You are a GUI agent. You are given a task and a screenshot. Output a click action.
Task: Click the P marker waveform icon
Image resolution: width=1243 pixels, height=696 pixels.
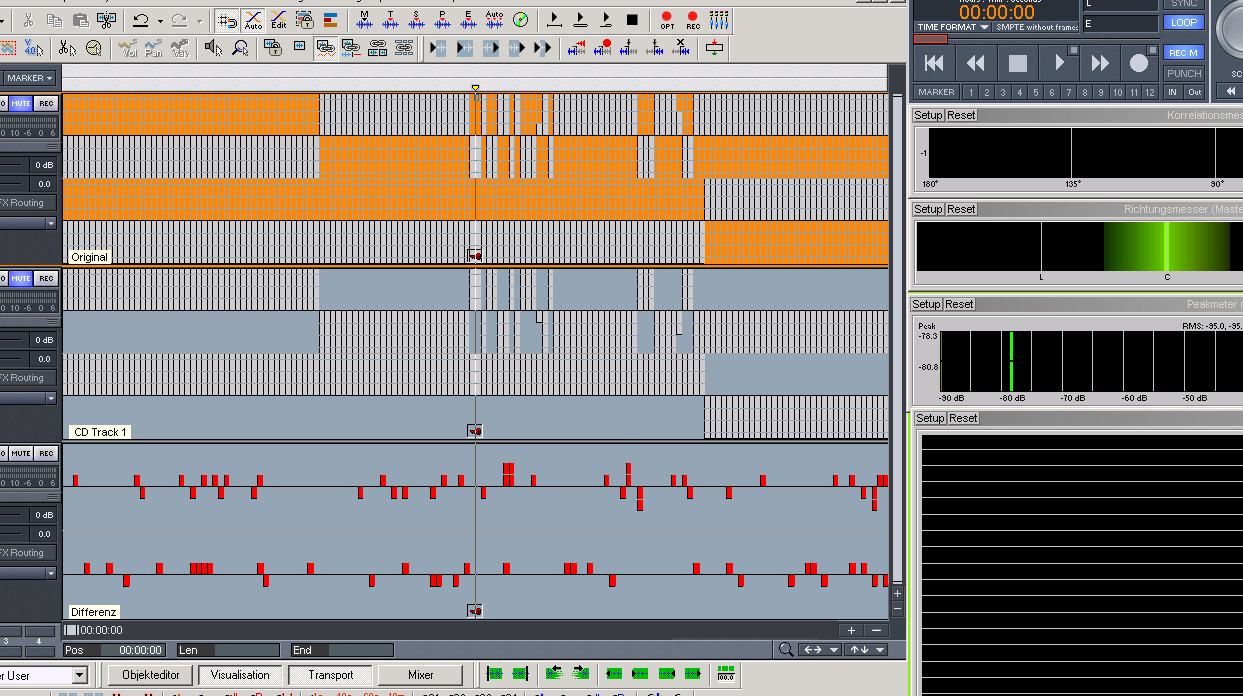442,20
